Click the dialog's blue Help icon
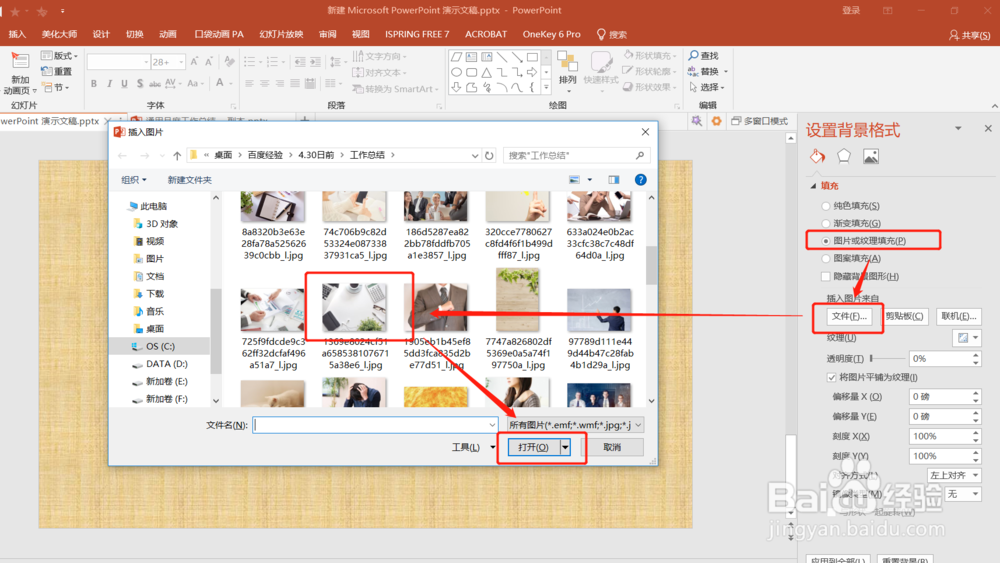 point(640,180)
